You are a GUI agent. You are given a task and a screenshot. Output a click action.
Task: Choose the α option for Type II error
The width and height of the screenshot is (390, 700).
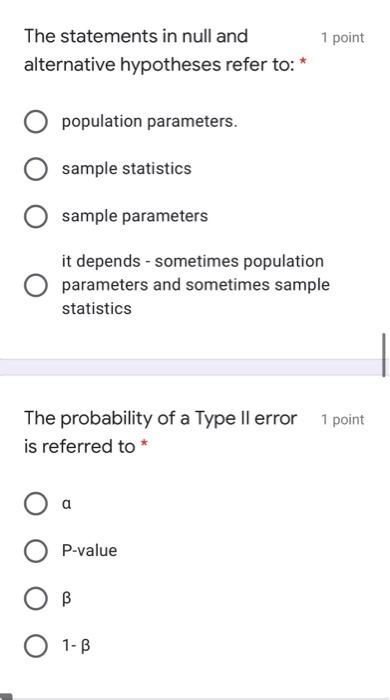tap(35, 504)
